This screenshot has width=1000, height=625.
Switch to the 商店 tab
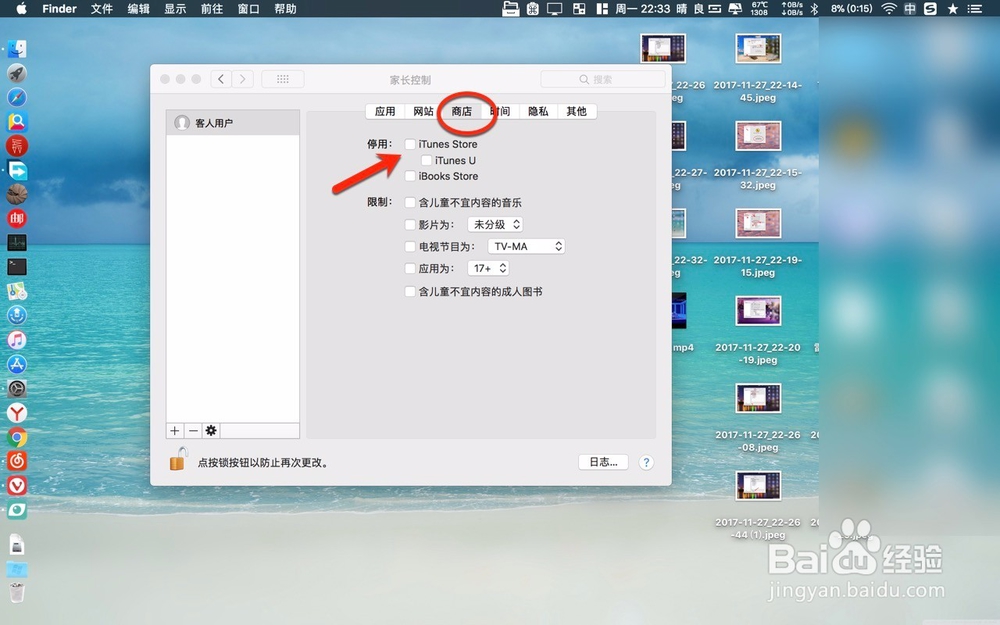coord(462,111)
